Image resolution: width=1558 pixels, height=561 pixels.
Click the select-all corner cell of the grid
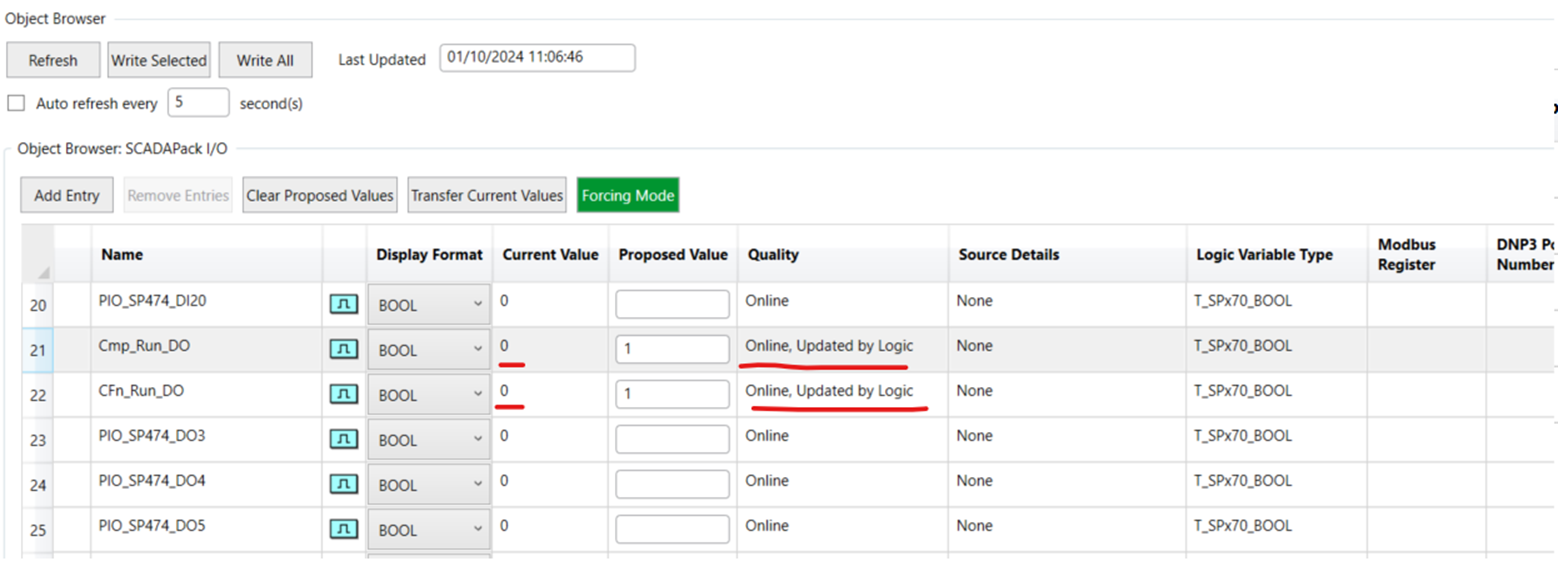[38, 254]
